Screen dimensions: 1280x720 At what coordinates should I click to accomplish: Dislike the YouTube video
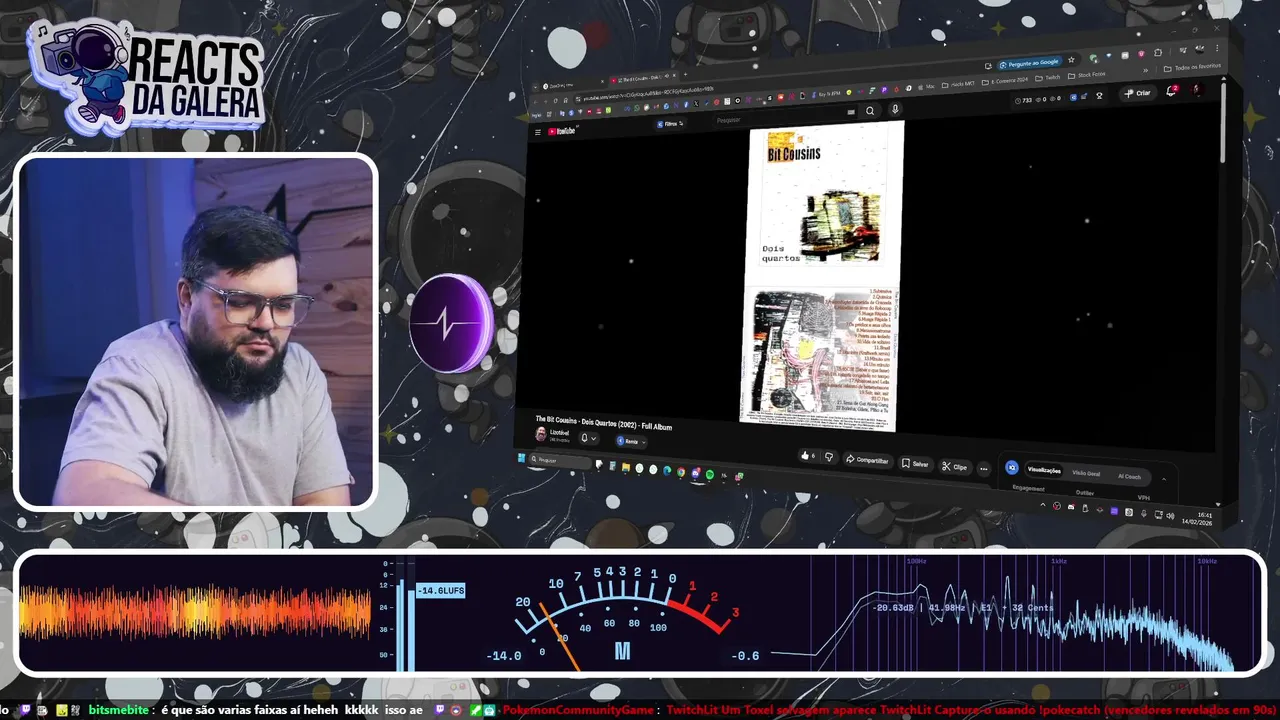pos(829,457)
